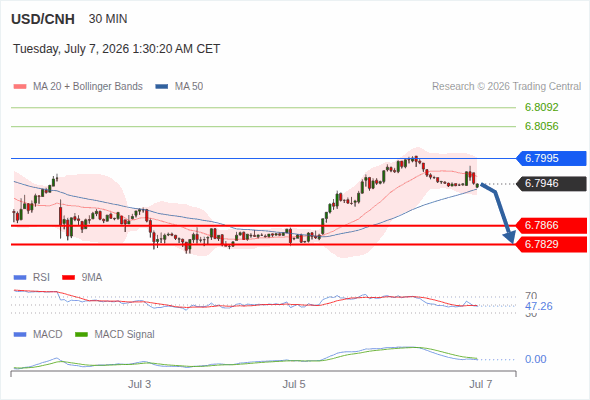Screen dimensions: 590x400
Task: Click the MACD Signal green legend marker
Action: pyautogui.click(x=81, y=335)
